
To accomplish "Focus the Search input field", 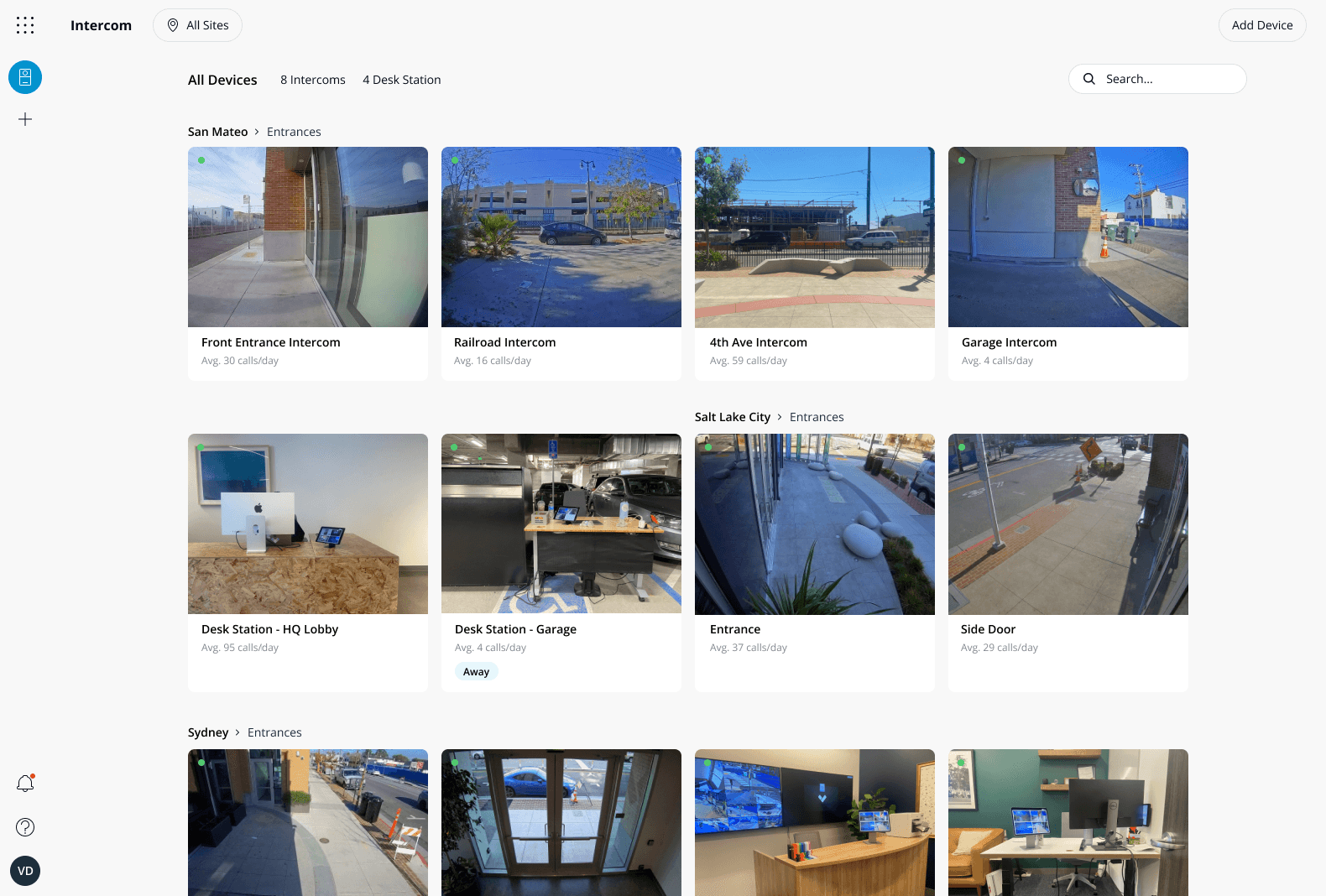I will click(1157, 79).
